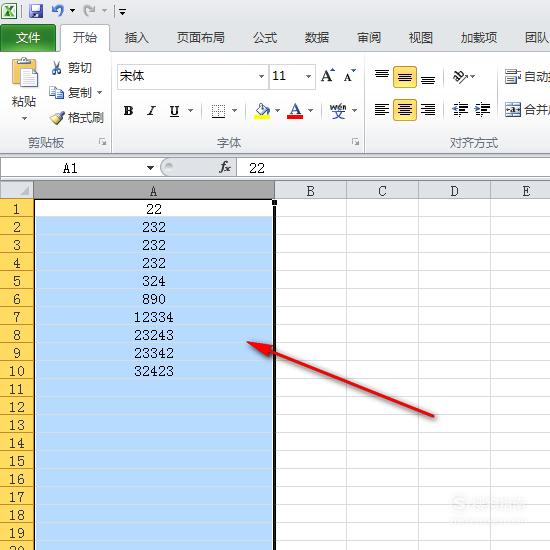Screen dimensions: 550x550
Task: Switch to the 数据 (Data) tab
Action: click(x=317, y=38)
